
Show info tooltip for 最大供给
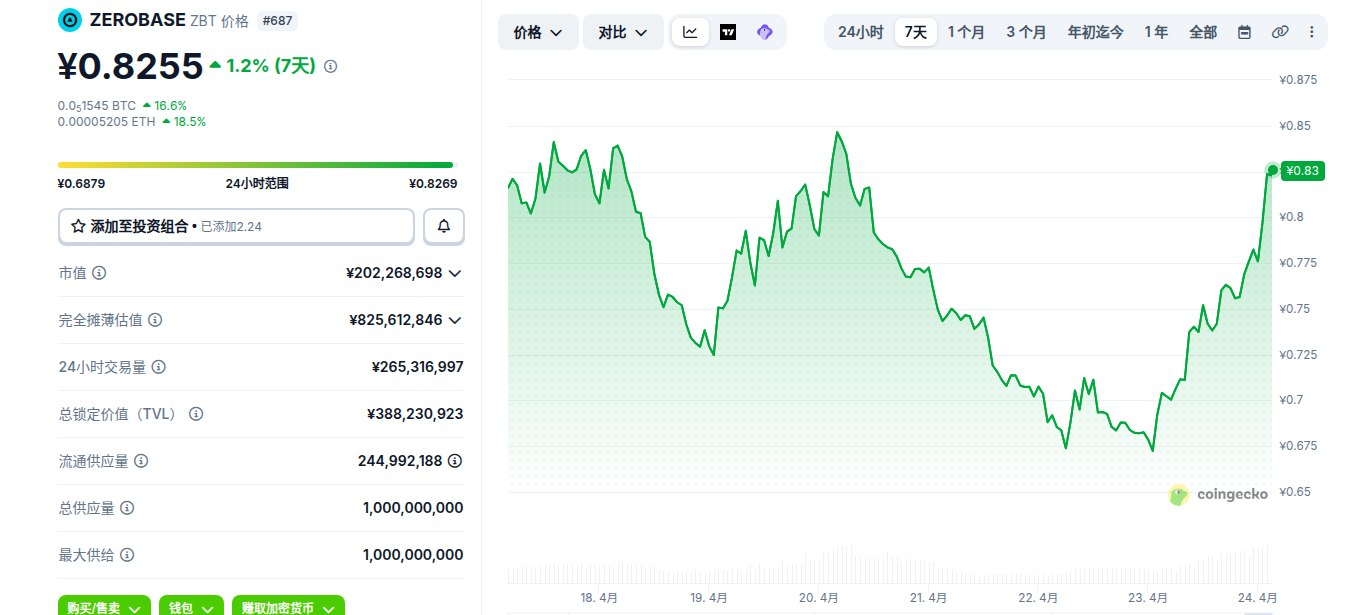coord(127,555)
